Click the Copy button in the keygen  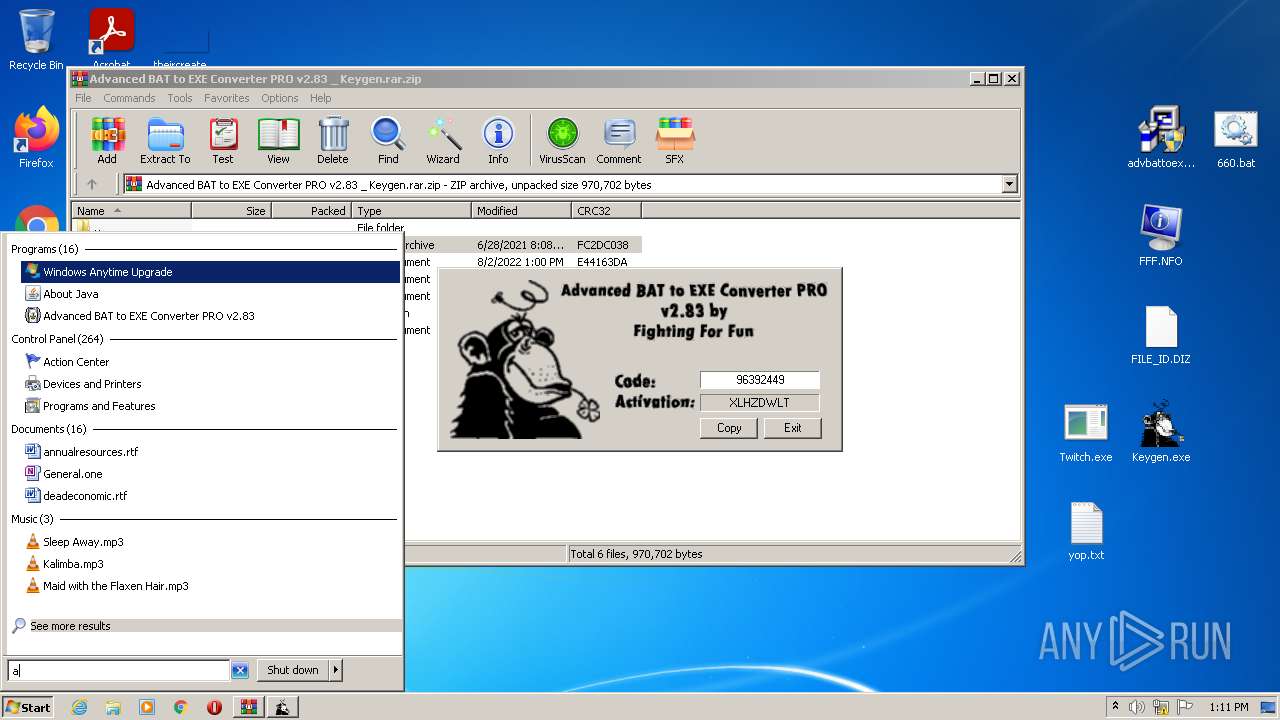(729, 428)
